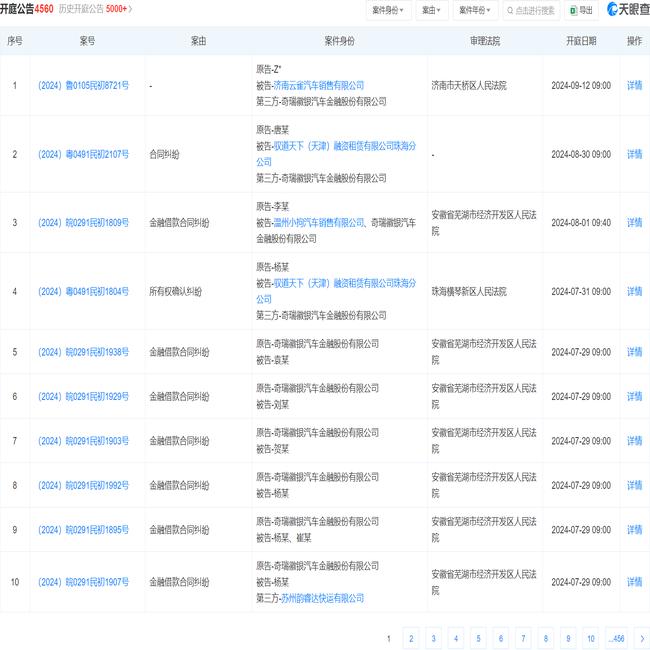
Task: Jump to last page 456
Action: [615, 638]
